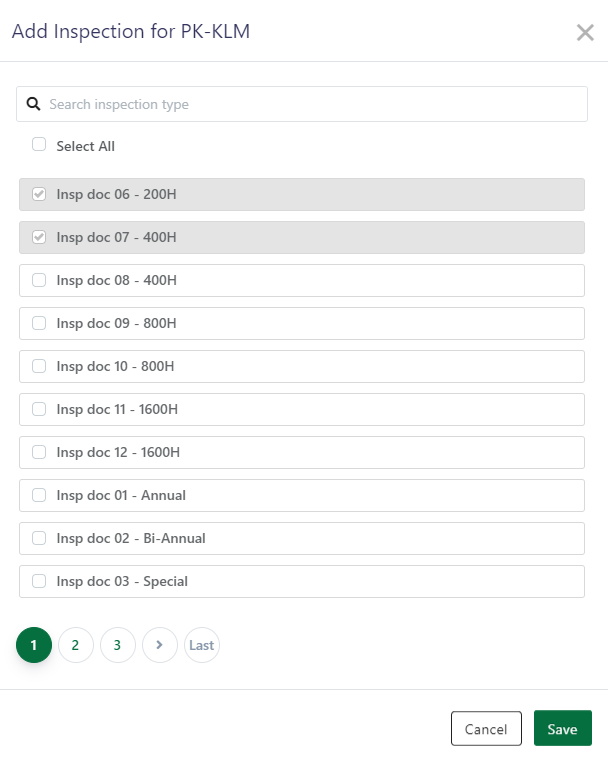Select Insp doc 01 - Annual

tap(39, 495)
